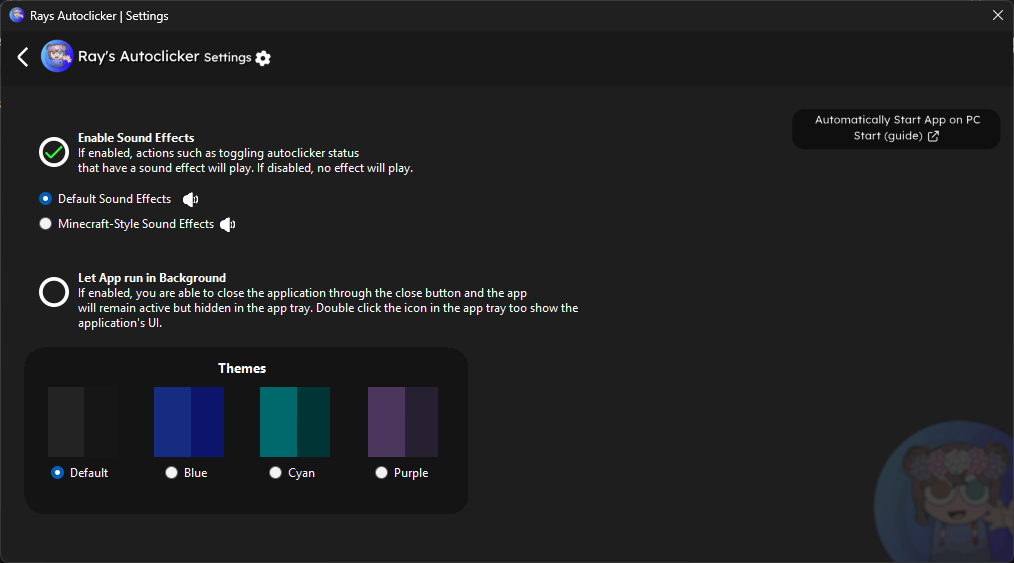1014x563 pixels.
Task: Click Ray's Autoclicker avatar logo in header
Action: pos(57,56)
